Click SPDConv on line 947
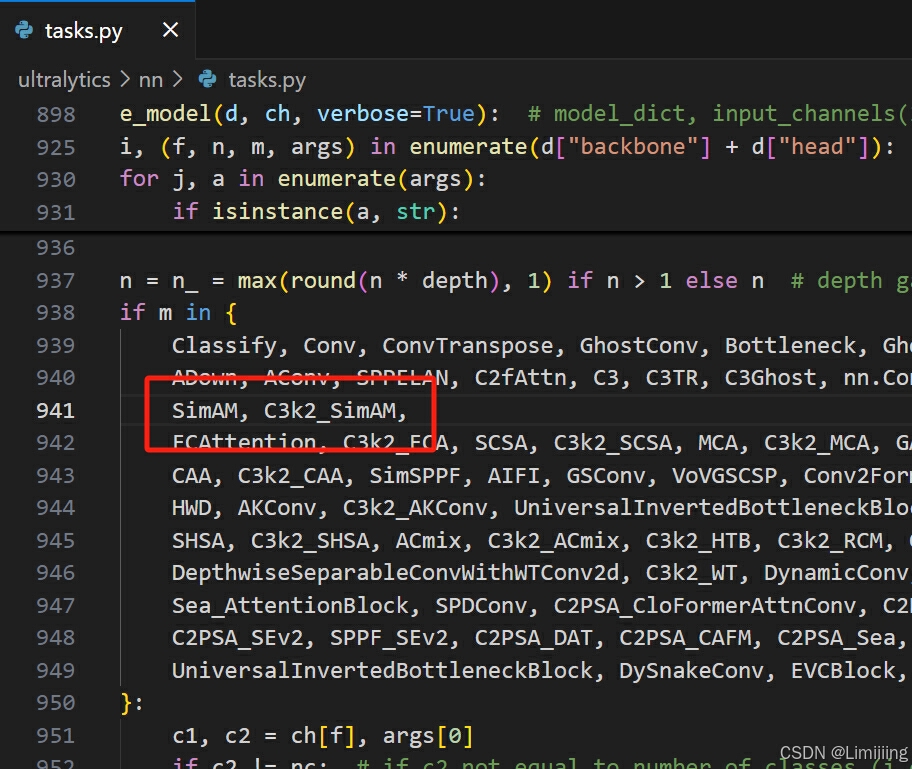 pyautogui.click(x=481, y=606)
